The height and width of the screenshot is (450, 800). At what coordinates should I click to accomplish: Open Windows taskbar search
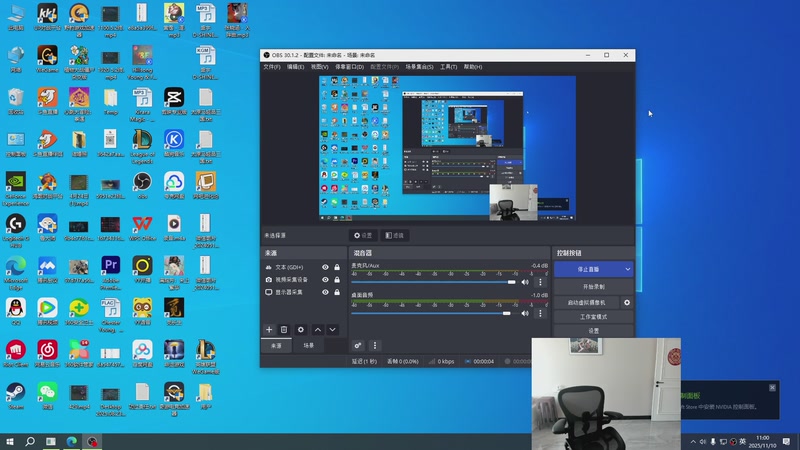(x=30, y=441)
